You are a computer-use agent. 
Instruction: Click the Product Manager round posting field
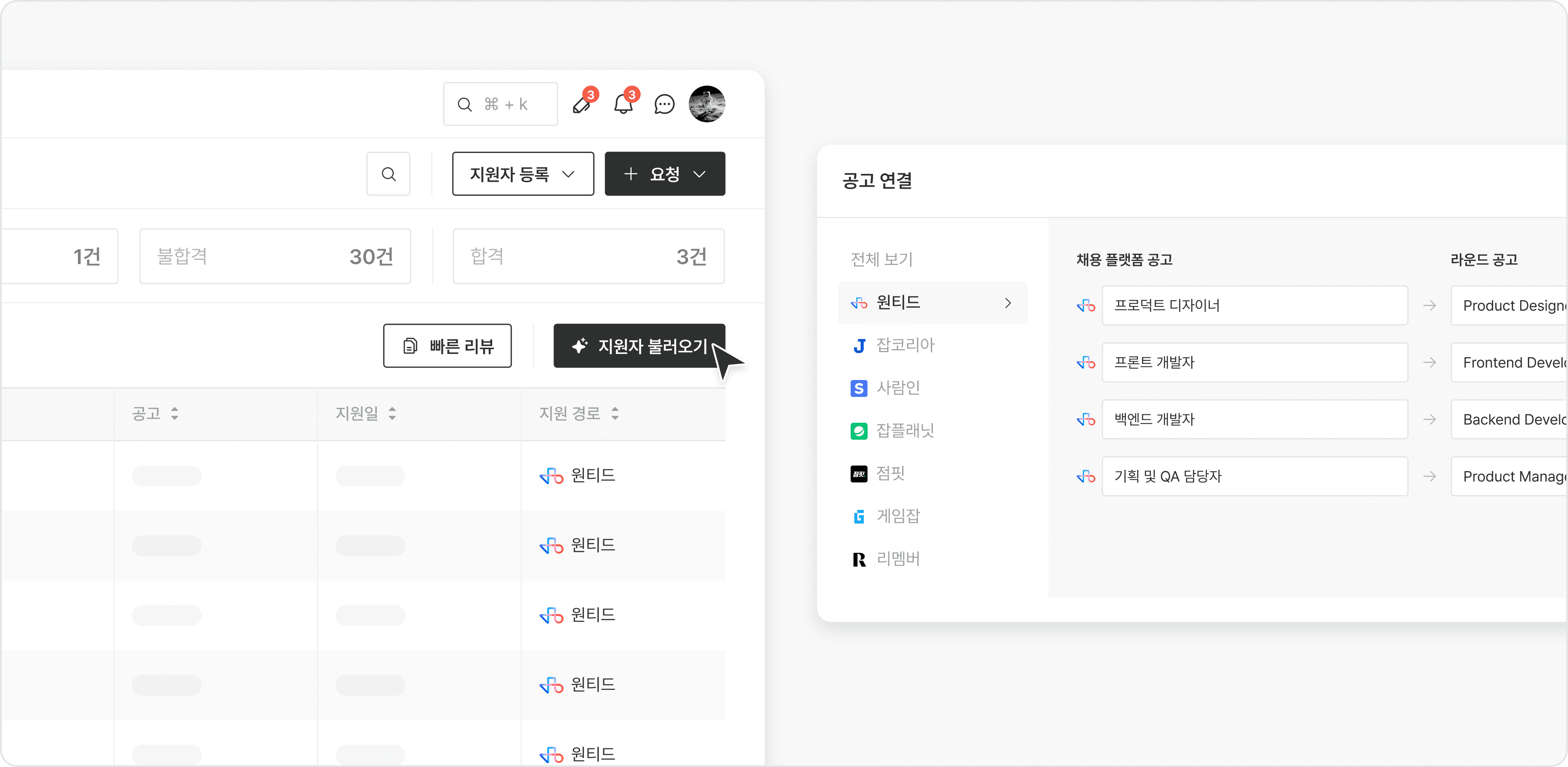click(x=1509, y=476)
